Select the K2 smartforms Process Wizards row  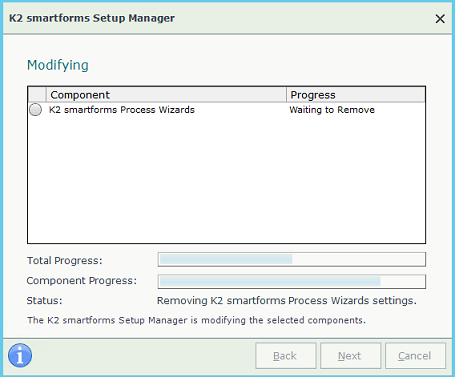click(226, 110)
